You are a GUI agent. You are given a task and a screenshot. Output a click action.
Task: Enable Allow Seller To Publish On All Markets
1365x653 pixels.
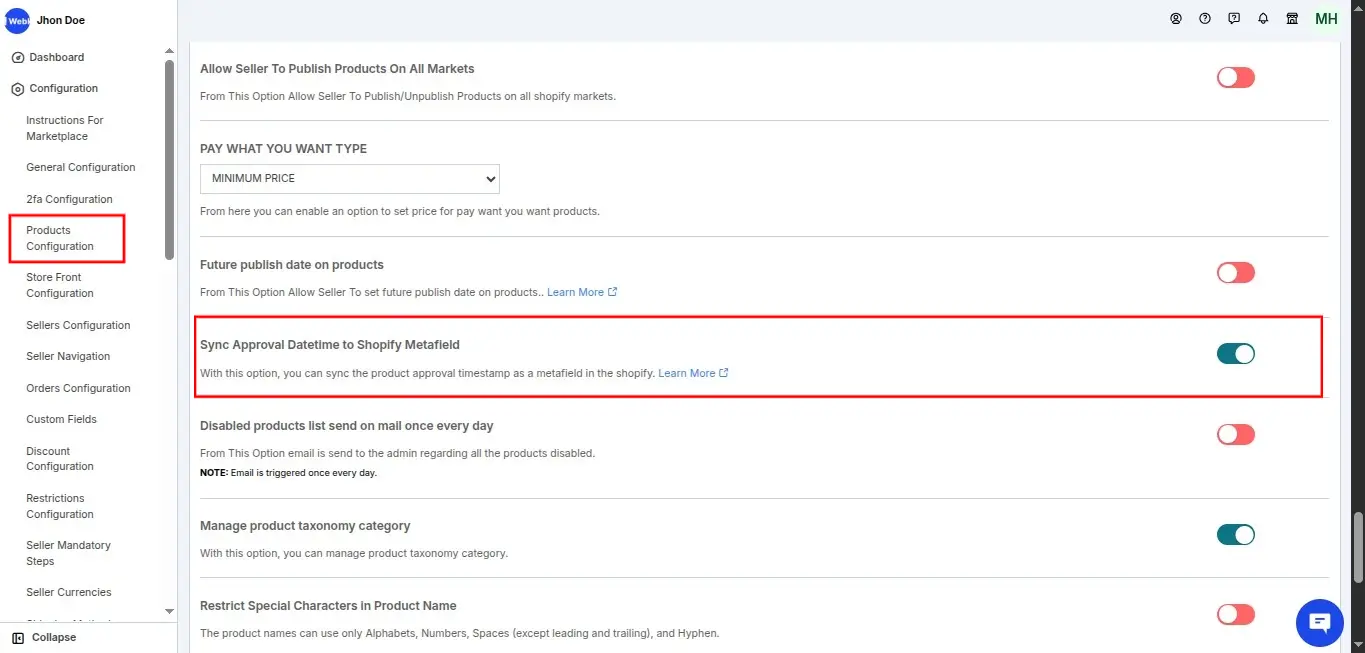pyautogui.click(x=1235, y=78)
